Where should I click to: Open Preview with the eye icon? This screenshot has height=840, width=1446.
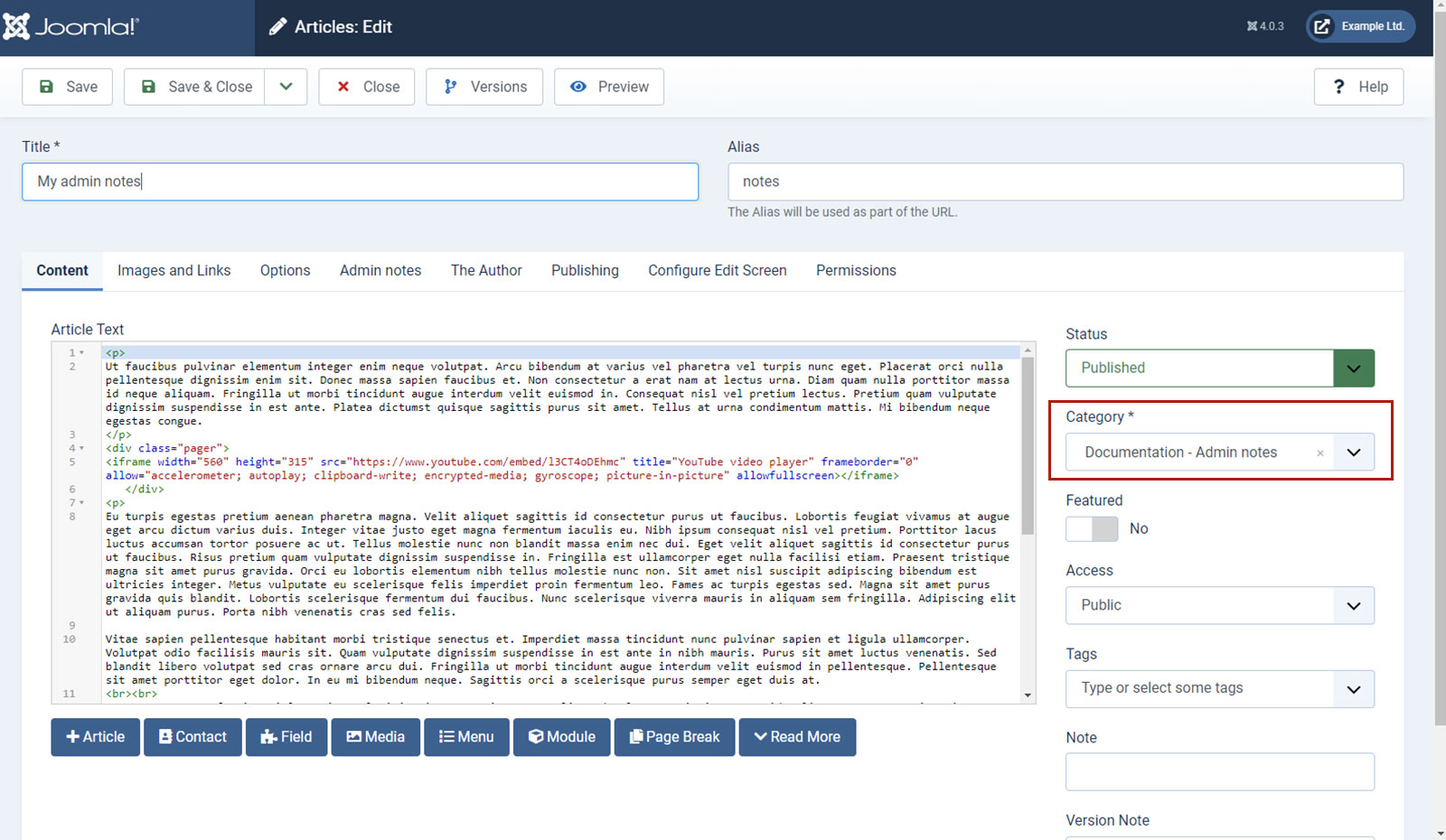tap(609, 87)
